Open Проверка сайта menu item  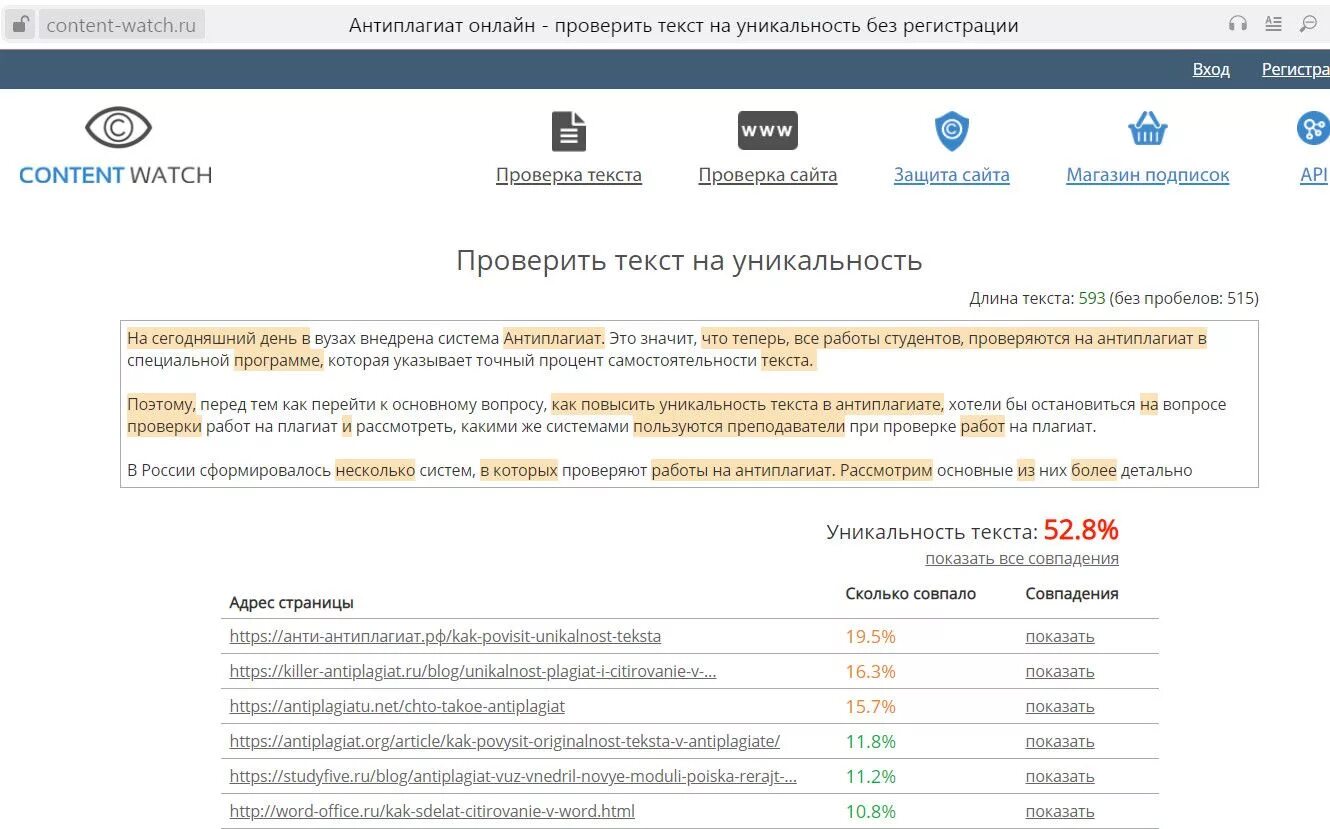[768, 175]
